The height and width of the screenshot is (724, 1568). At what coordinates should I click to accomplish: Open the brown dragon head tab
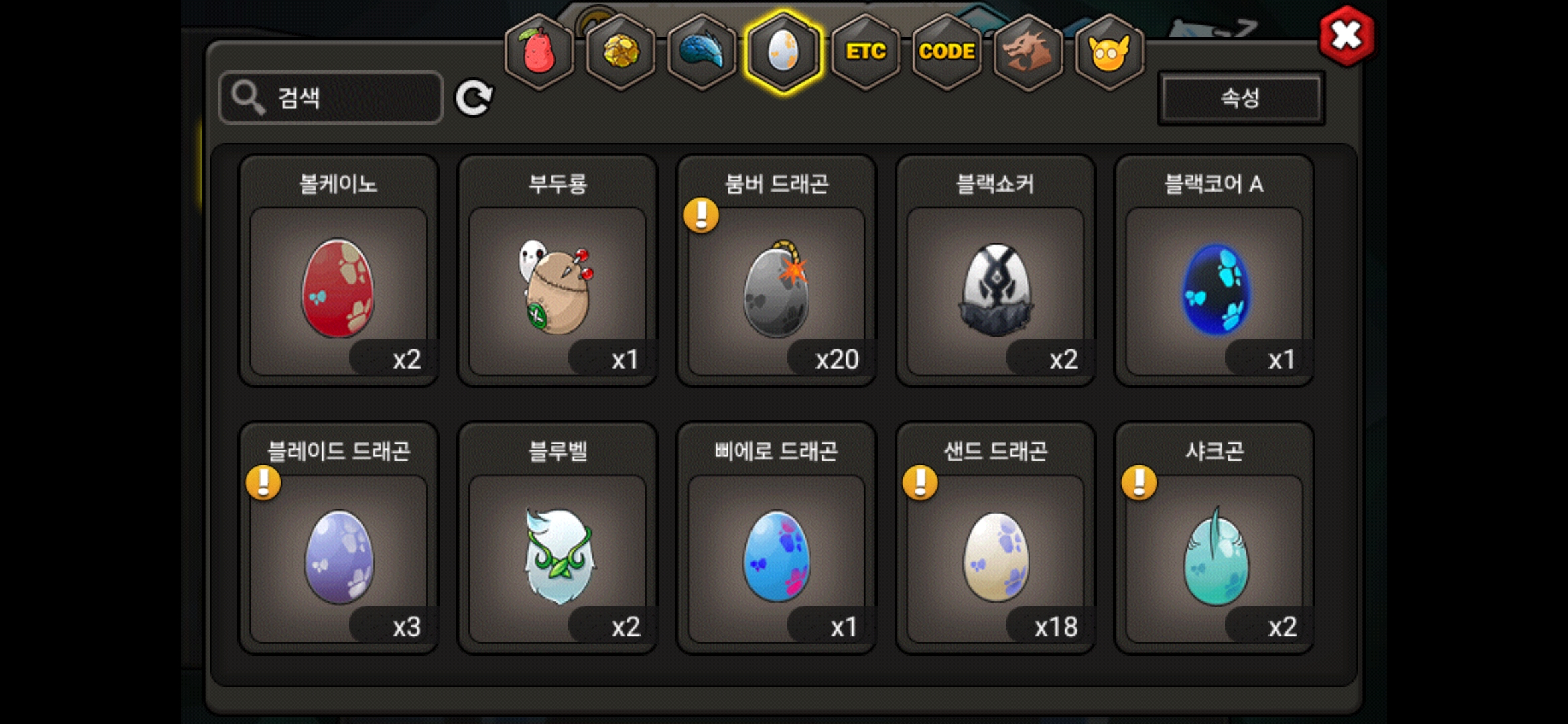tap(1029, 52)
